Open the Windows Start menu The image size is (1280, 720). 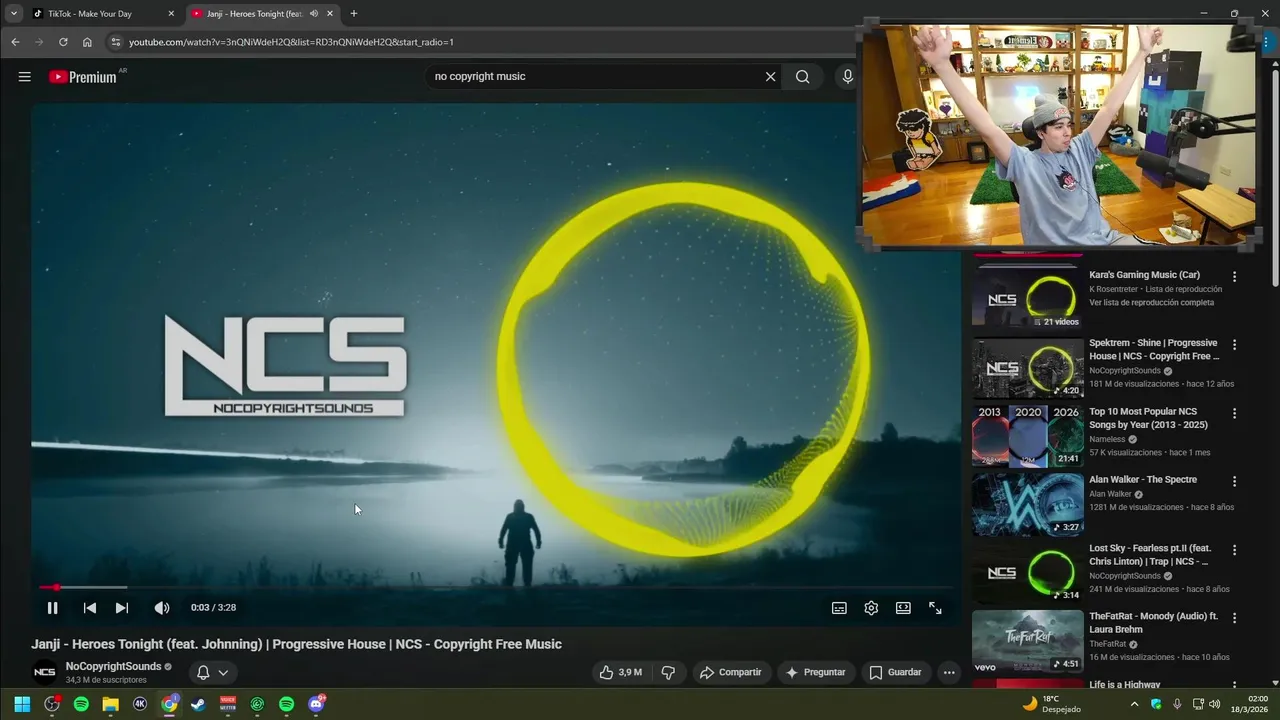coord(22,704)
